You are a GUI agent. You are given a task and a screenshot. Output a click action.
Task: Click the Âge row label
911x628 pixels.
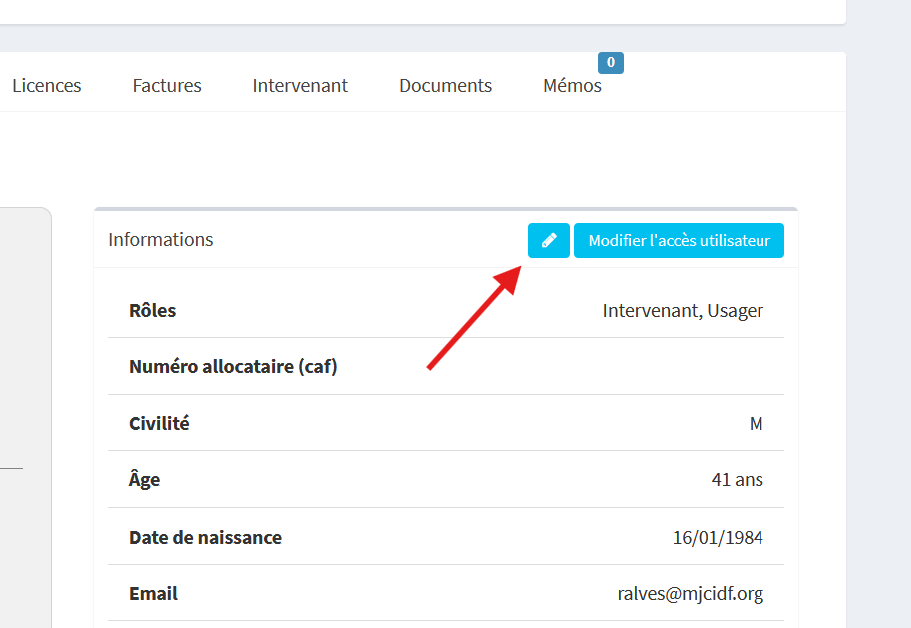(x=144, y=479)
